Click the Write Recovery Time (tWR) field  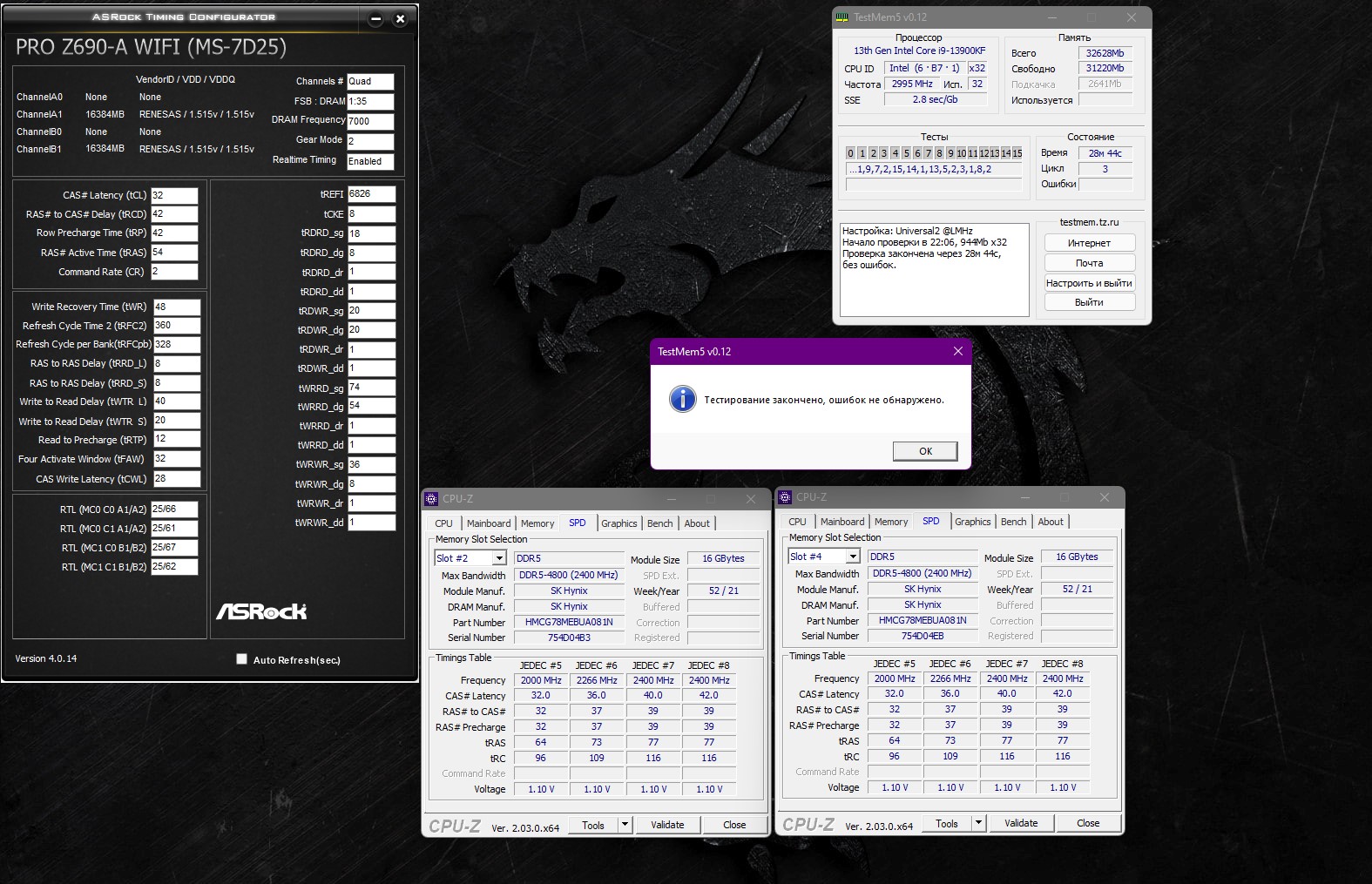177,307
